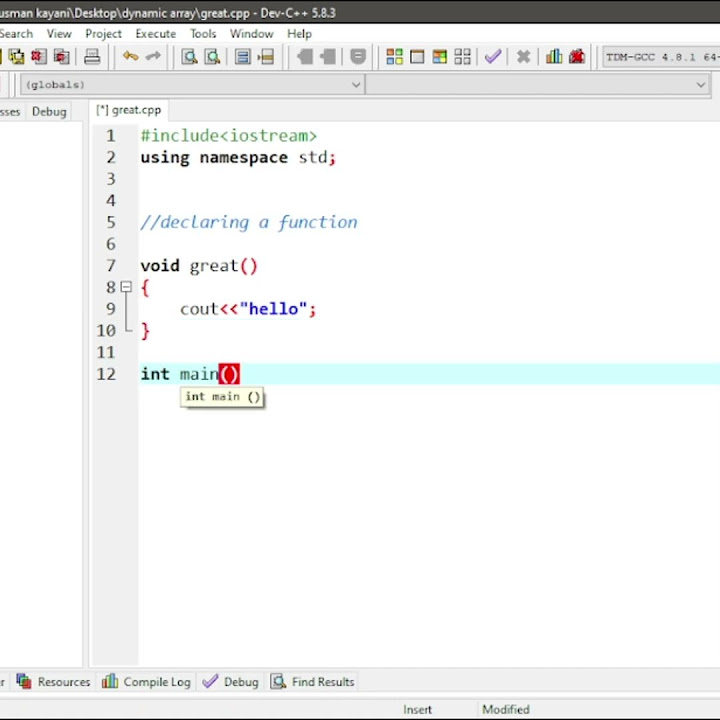Select the great.cpp editor tab

[x=129, y=110]
